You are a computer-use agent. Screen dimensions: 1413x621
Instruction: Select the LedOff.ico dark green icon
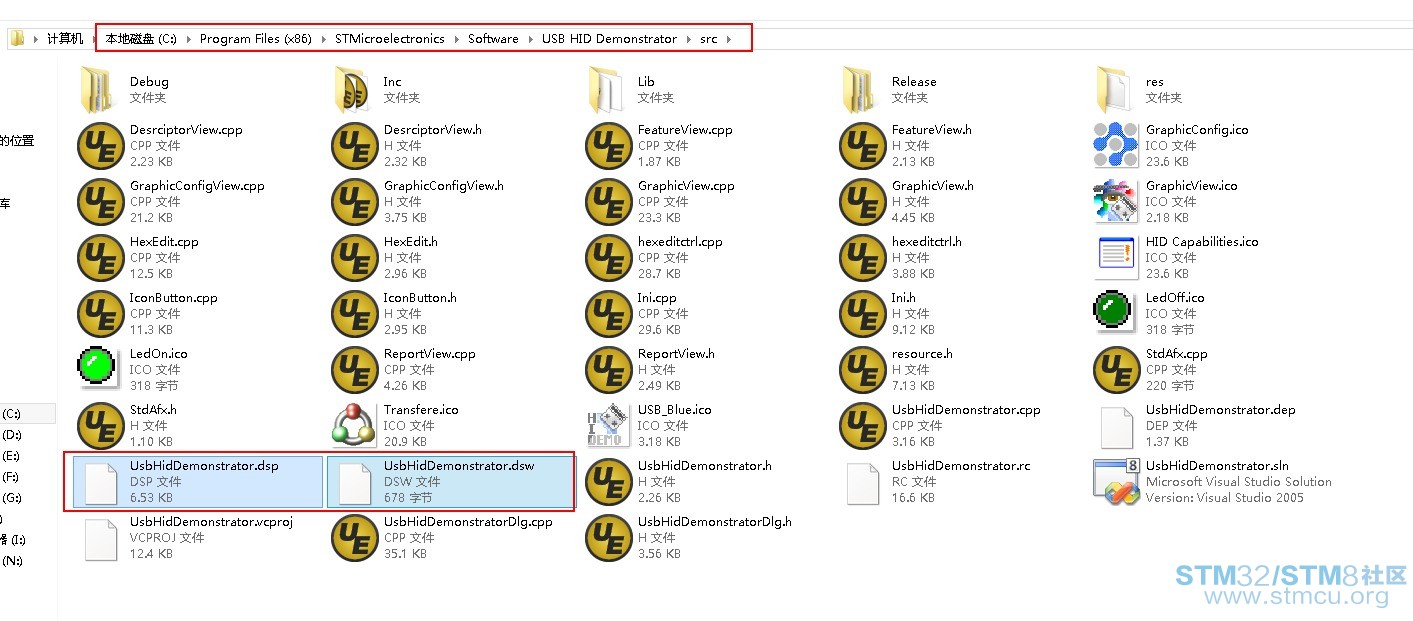pyautogui.click(x=1112, y=310)
